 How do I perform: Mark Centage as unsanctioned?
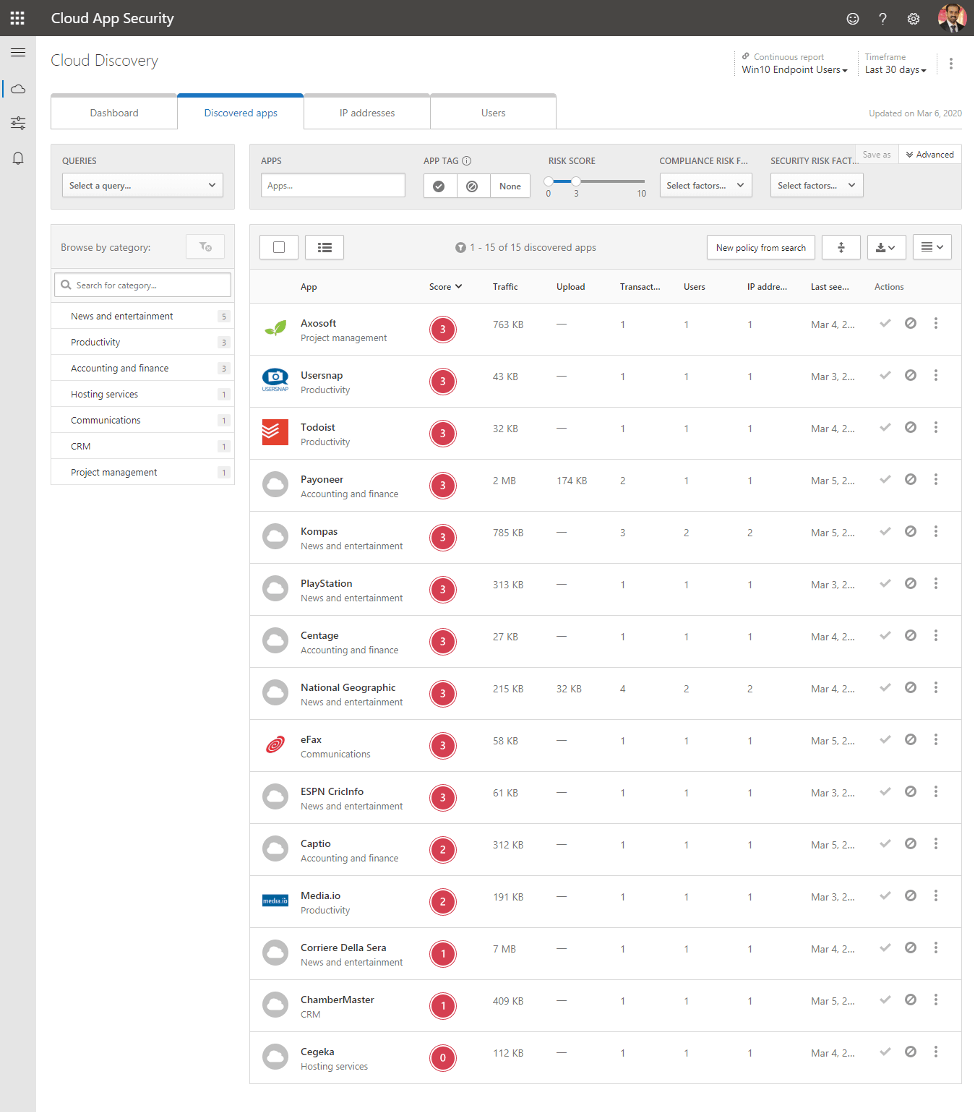(x=911, y=635)
